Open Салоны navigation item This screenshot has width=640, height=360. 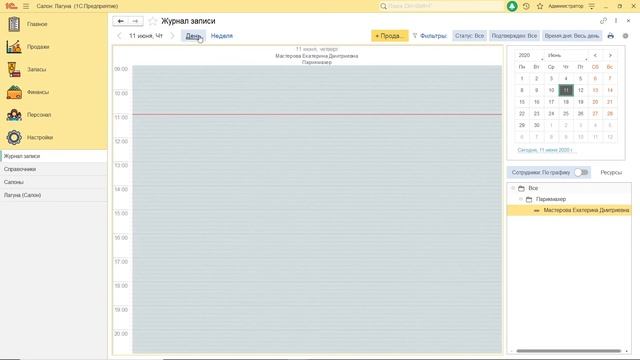(x=53, y=182)
